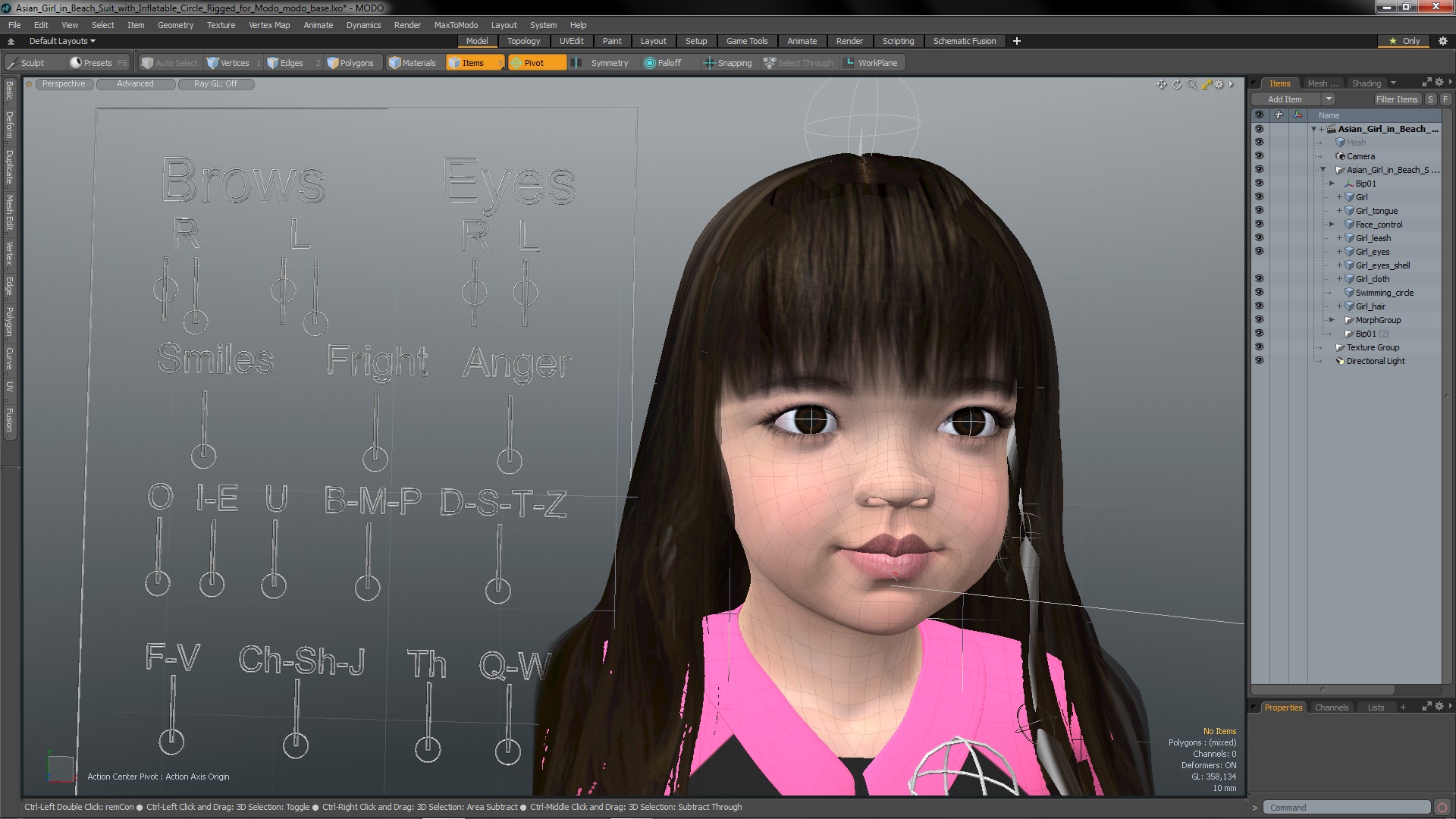Expand the MorphGroup folder
Image resolution: width=1456 pixels, height=819 pixels.
click(x=1332, y=320)
